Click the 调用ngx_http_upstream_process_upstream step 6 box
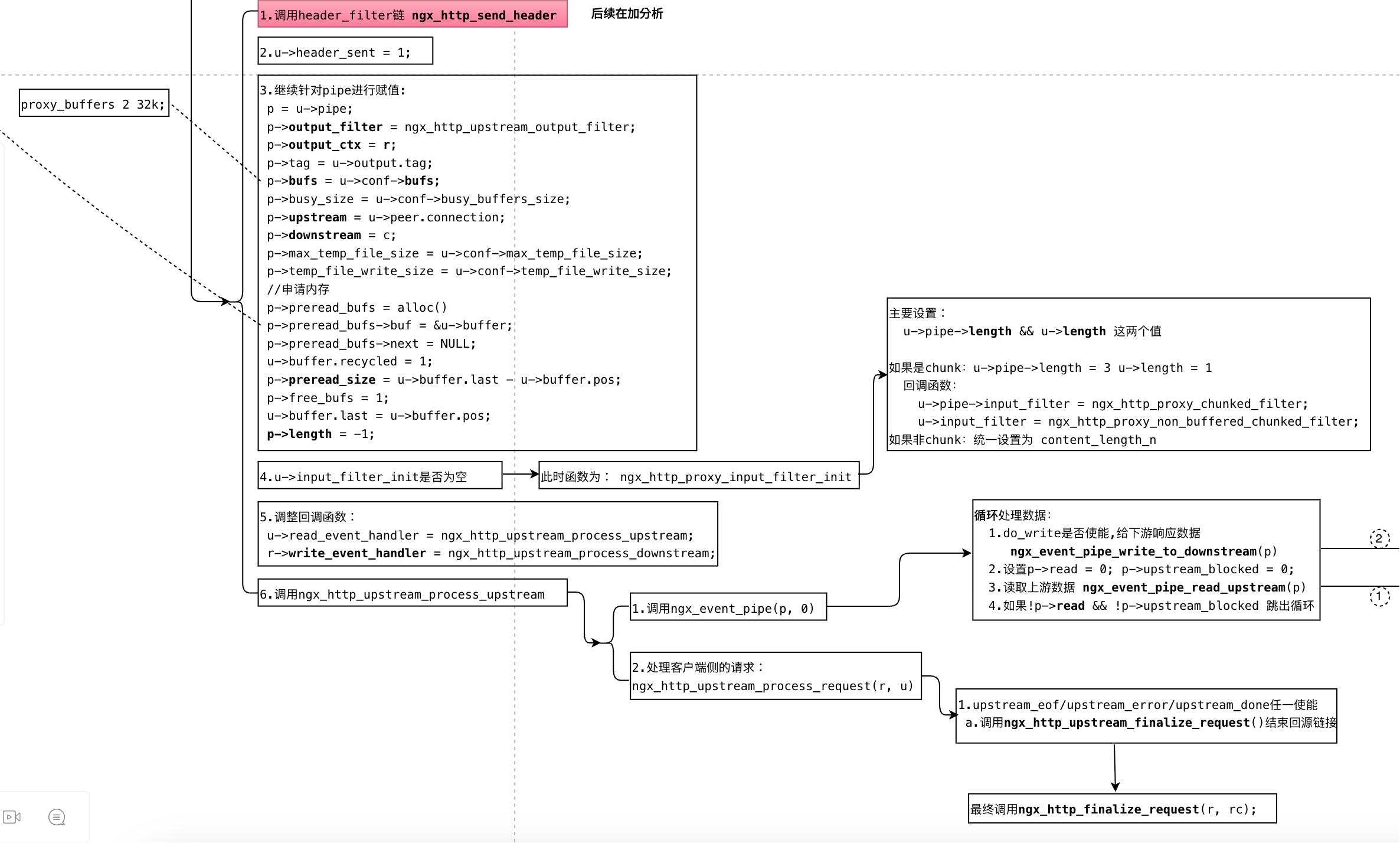 [412, 593]
